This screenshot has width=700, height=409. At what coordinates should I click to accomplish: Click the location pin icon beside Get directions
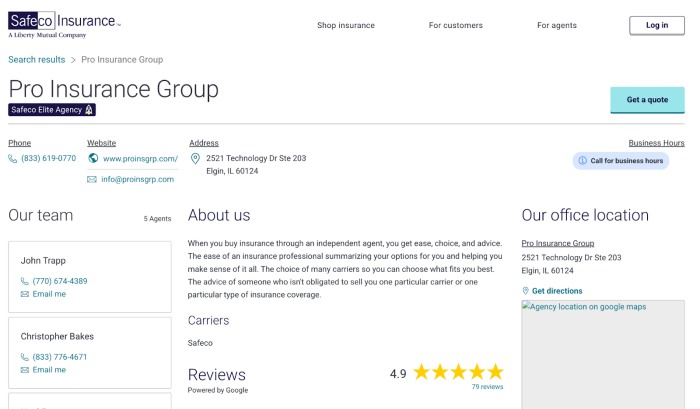[526, 291]
